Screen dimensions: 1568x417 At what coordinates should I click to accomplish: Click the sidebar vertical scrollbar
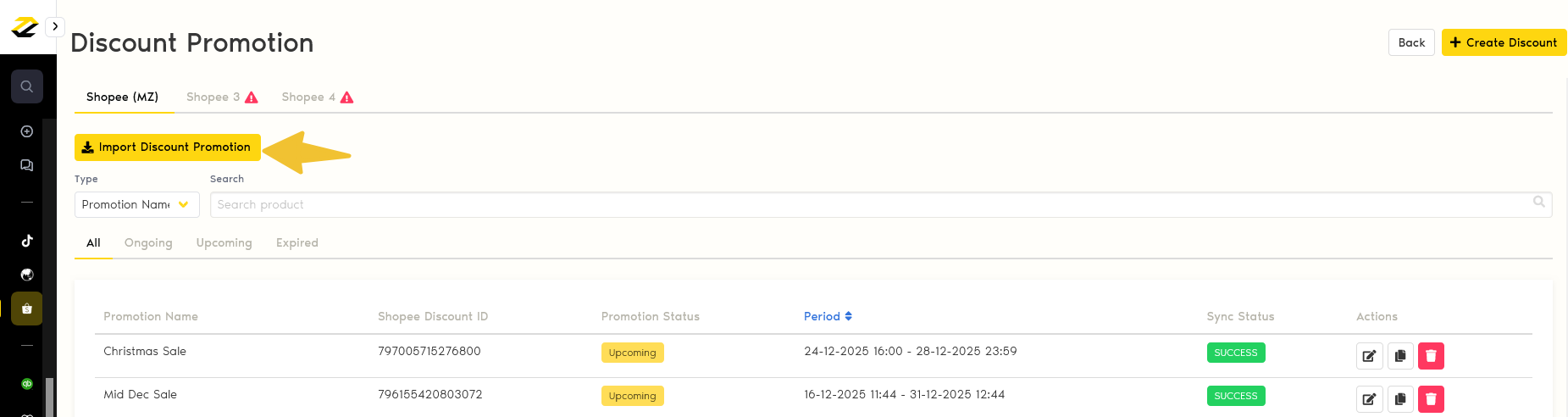50,397
